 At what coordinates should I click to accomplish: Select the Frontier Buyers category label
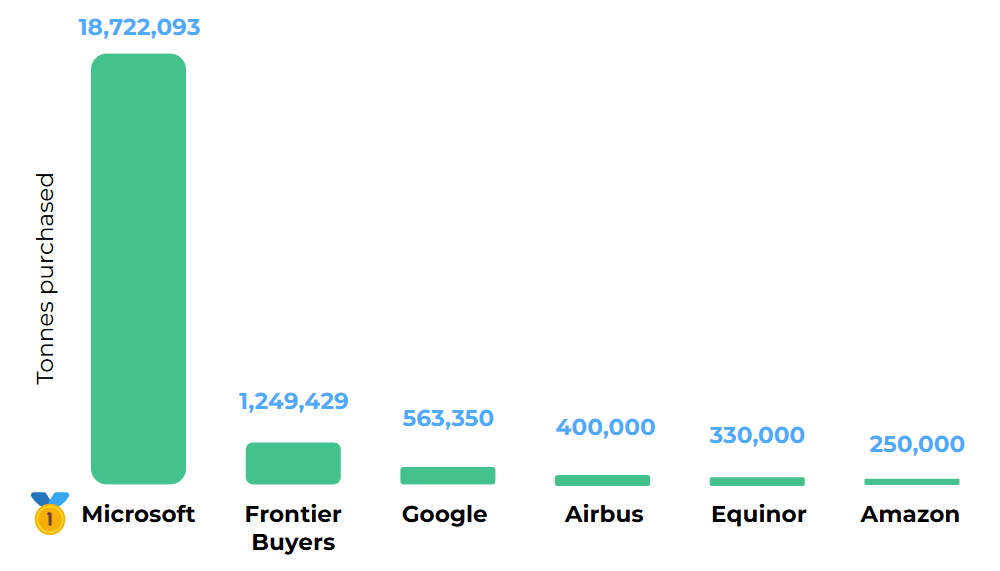pos(293,528)
